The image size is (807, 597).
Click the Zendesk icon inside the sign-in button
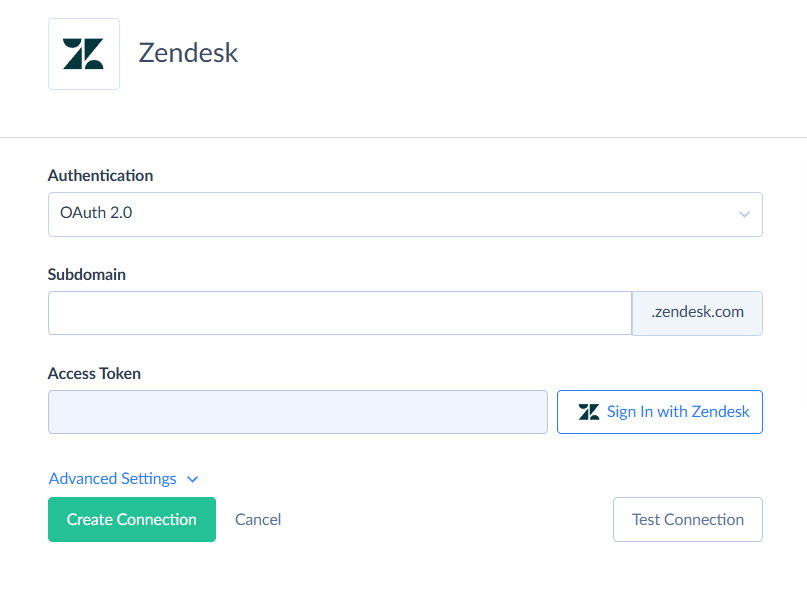point(589,411)
